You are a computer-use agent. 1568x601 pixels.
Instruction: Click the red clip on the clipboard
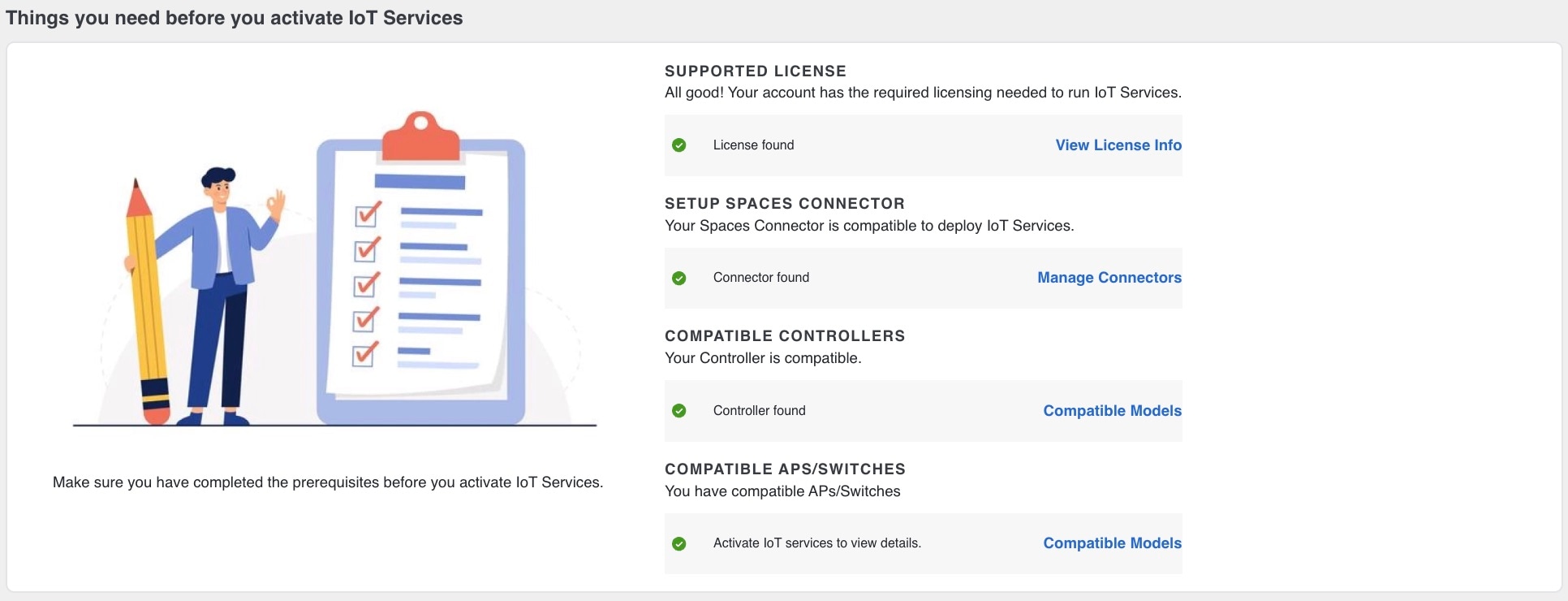[x=420, y=135]
